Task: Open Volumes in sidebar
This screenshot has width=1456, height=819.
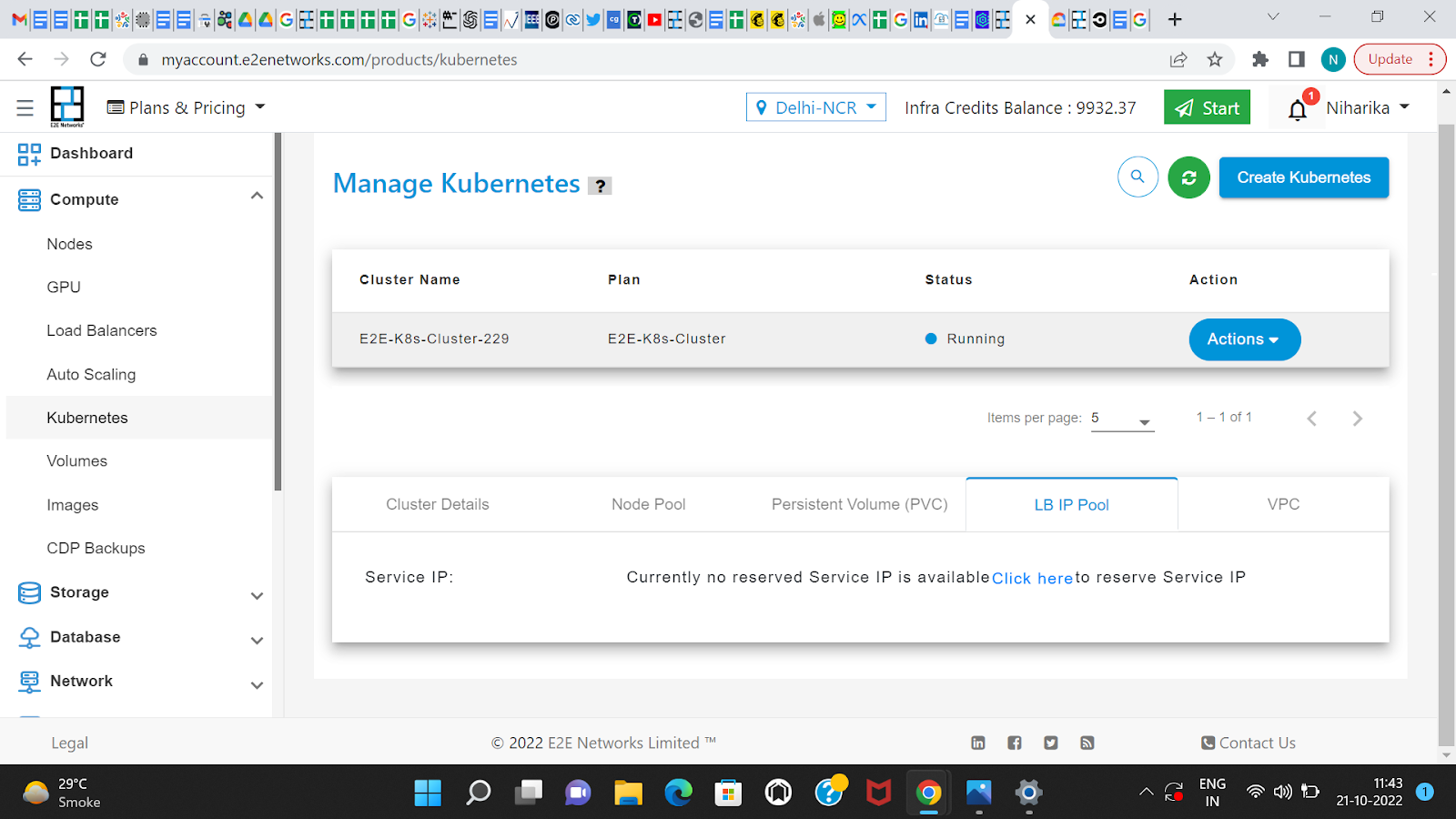Action: pyautogui.click(x=77, y=461)
